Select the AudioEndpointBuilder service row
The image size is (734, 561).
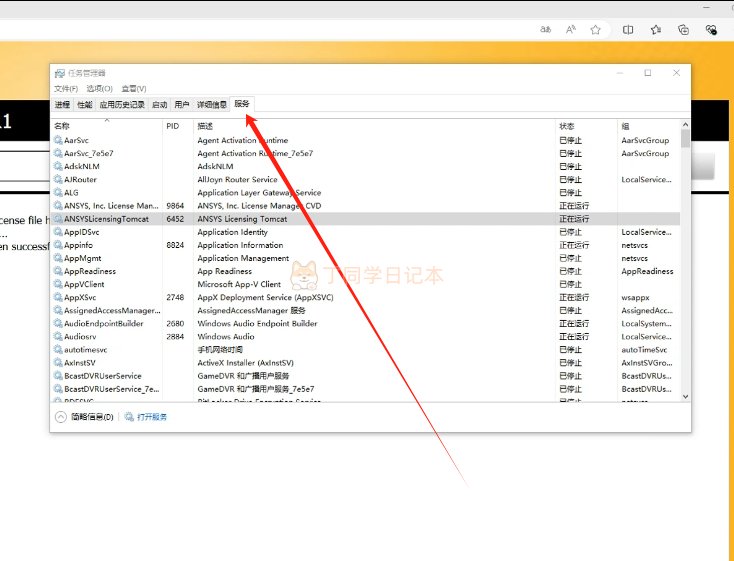103,324
